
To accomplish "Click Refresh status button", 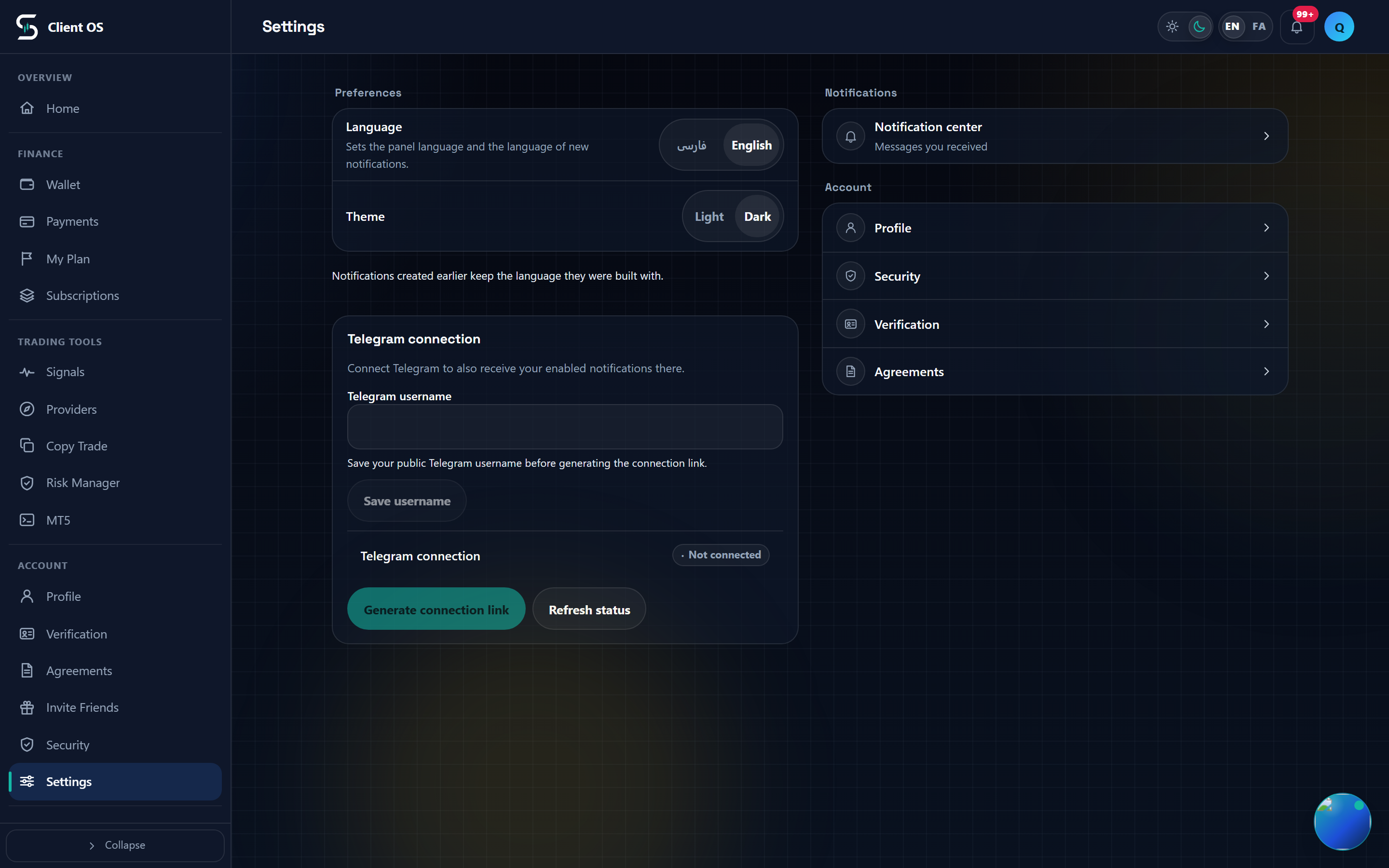I will pyautogui.click(x=589, y=609).
